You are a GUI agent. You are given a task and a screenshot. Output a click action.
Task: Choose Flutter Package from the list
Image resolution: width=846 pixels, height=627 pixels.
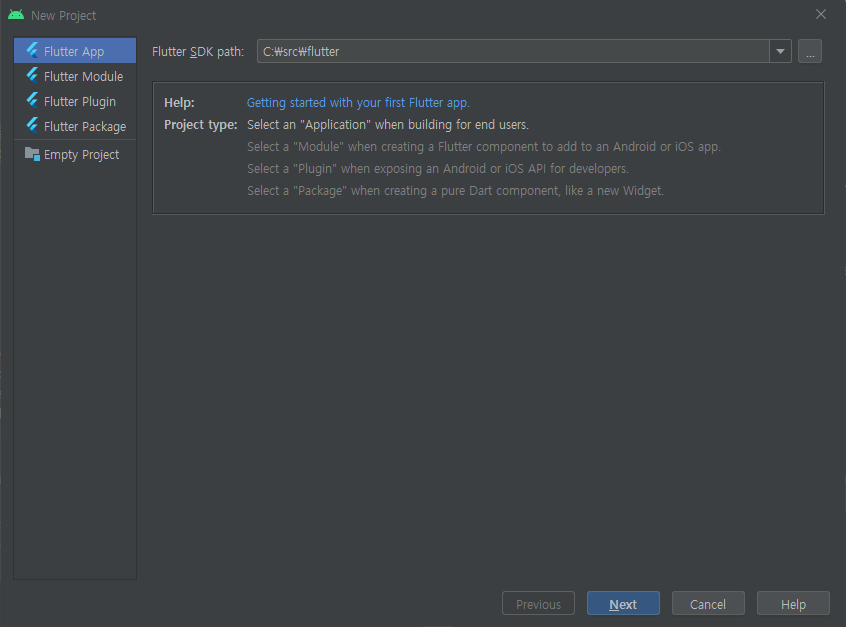(75, 126)
